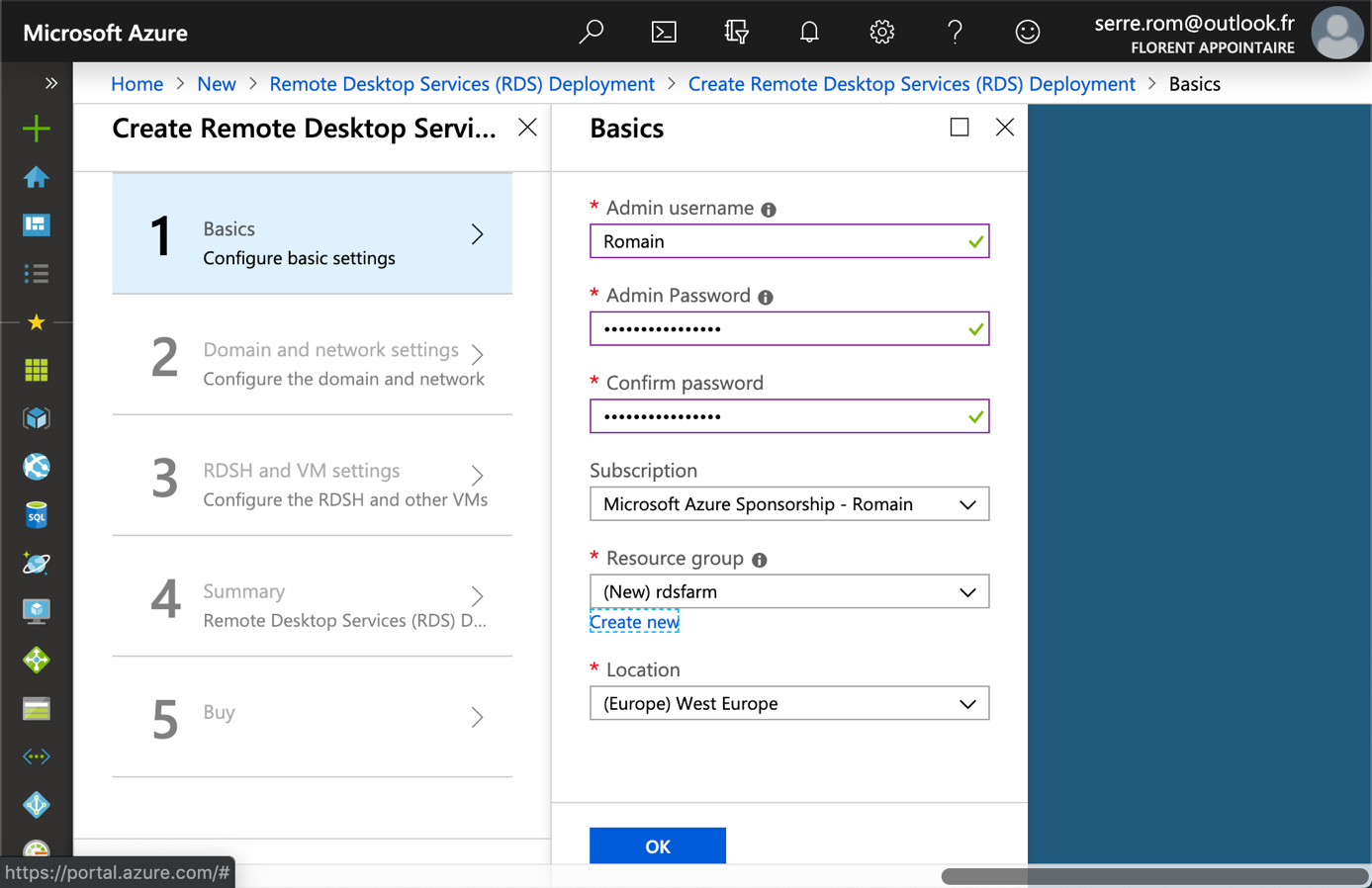
Task: Select step 2 Domain and network settings
Action: pyautogui.click(x=313, y=356)
